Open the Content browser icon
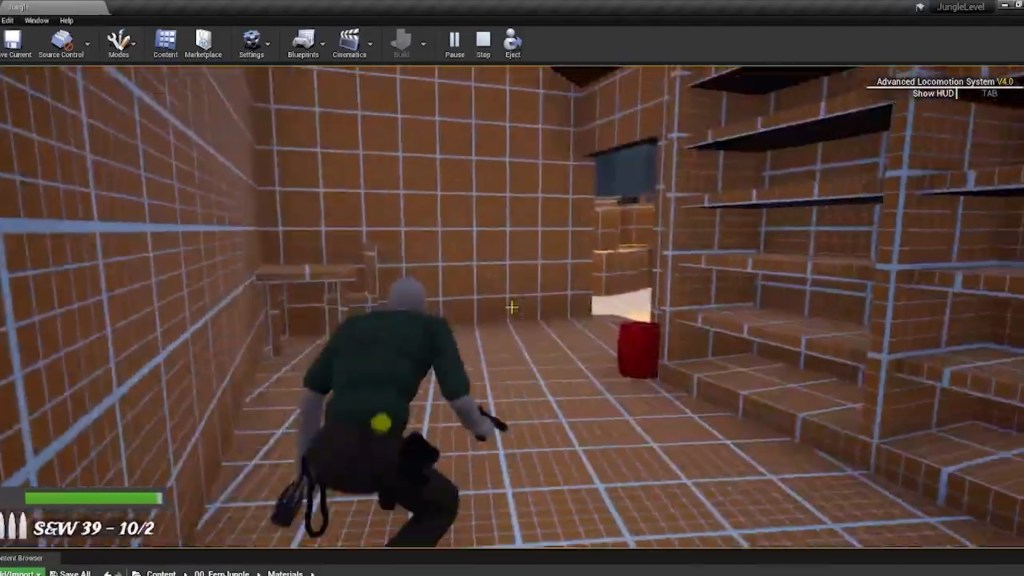The image size is (1024, 576). (x=166, y=41)
